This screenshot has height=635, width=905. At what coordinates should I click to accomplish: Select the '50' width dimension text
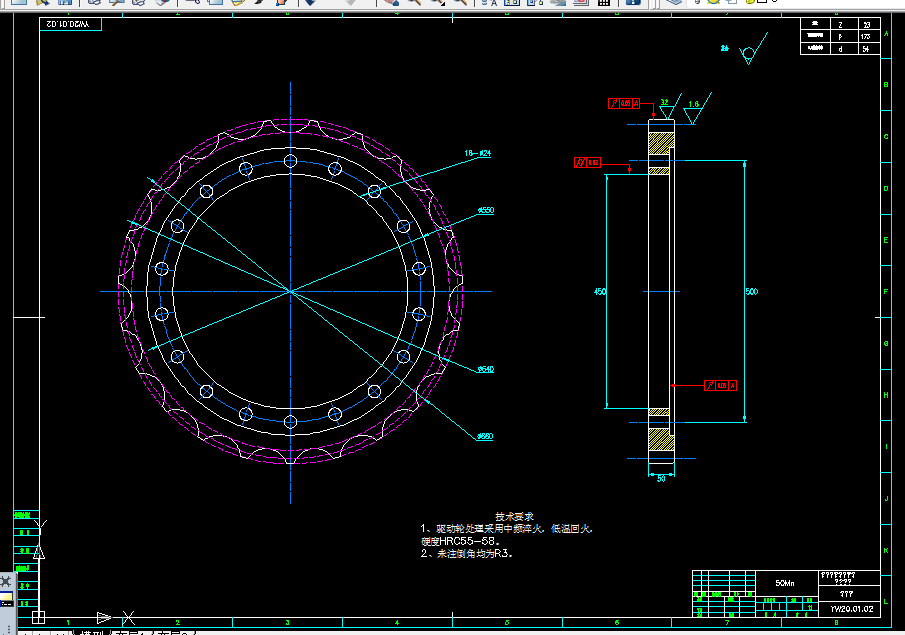(661, 479)
